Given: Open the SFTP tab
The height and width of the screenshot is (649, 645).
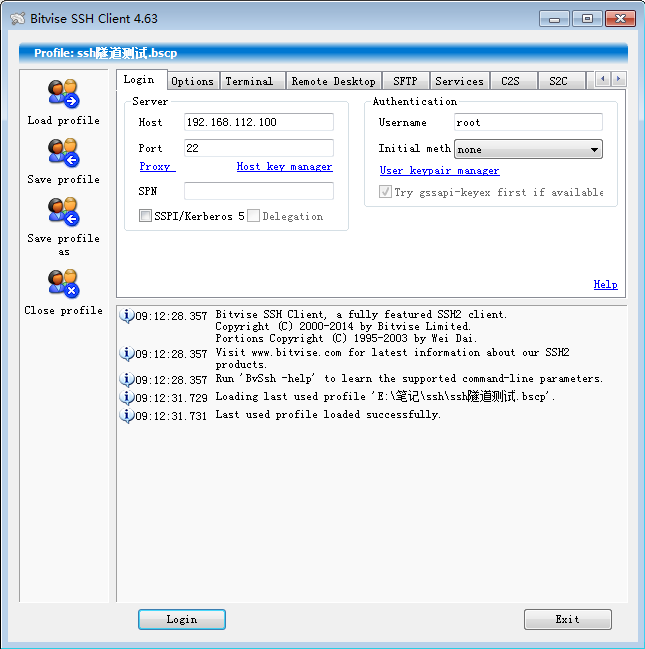Looking at the screenshot, I should coord(405,81).
